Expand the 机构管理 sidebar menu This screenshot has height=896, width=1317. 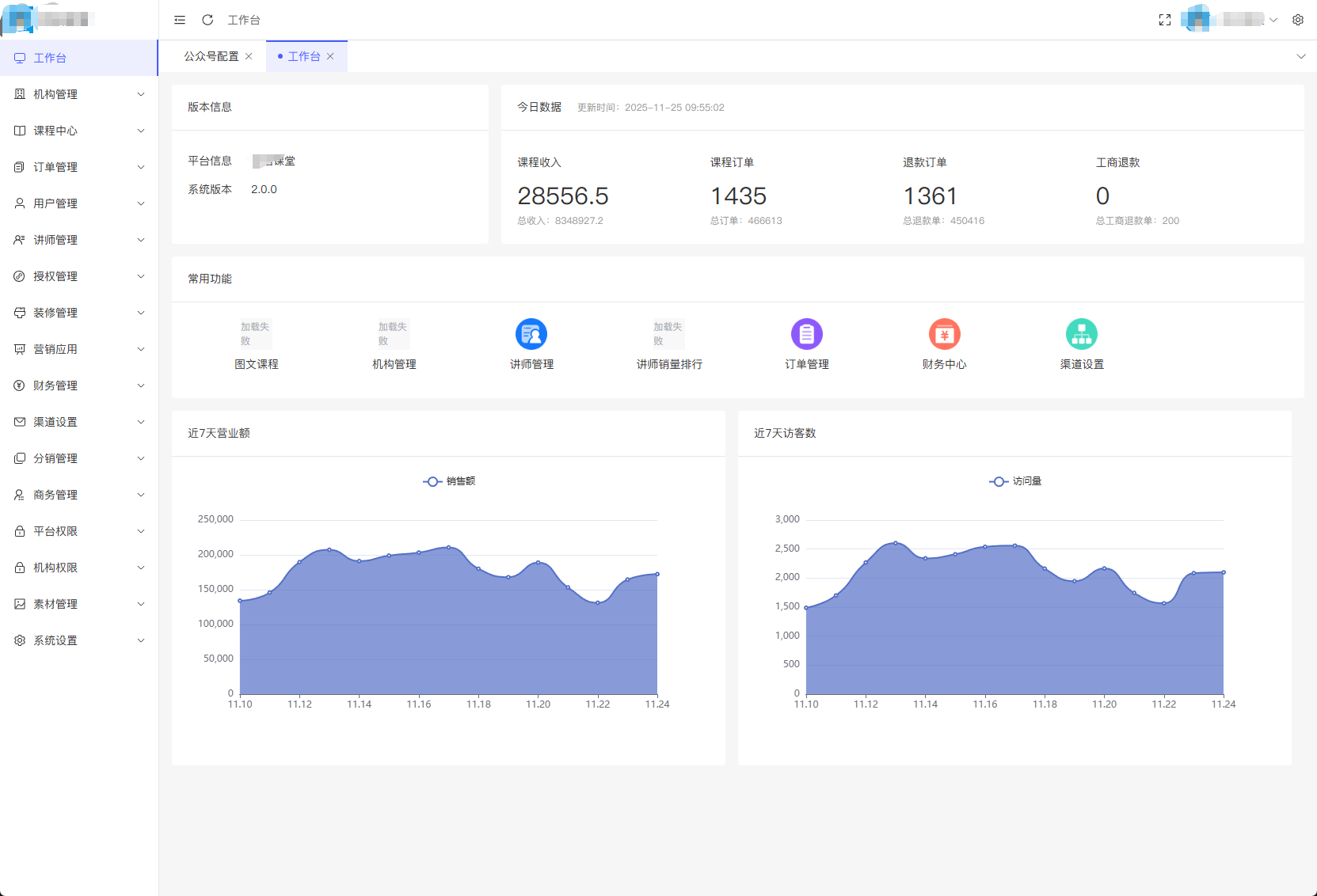[x=79, y=94]
